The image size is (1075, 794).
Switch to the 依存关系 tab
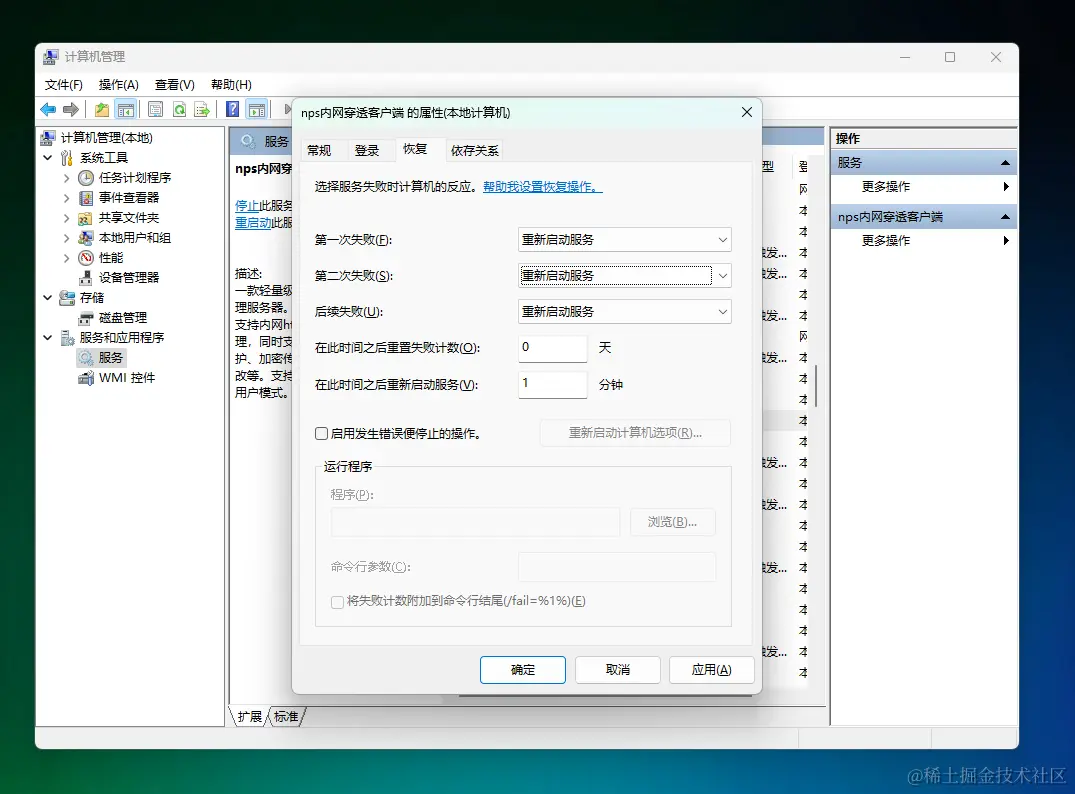pos(474,151)
